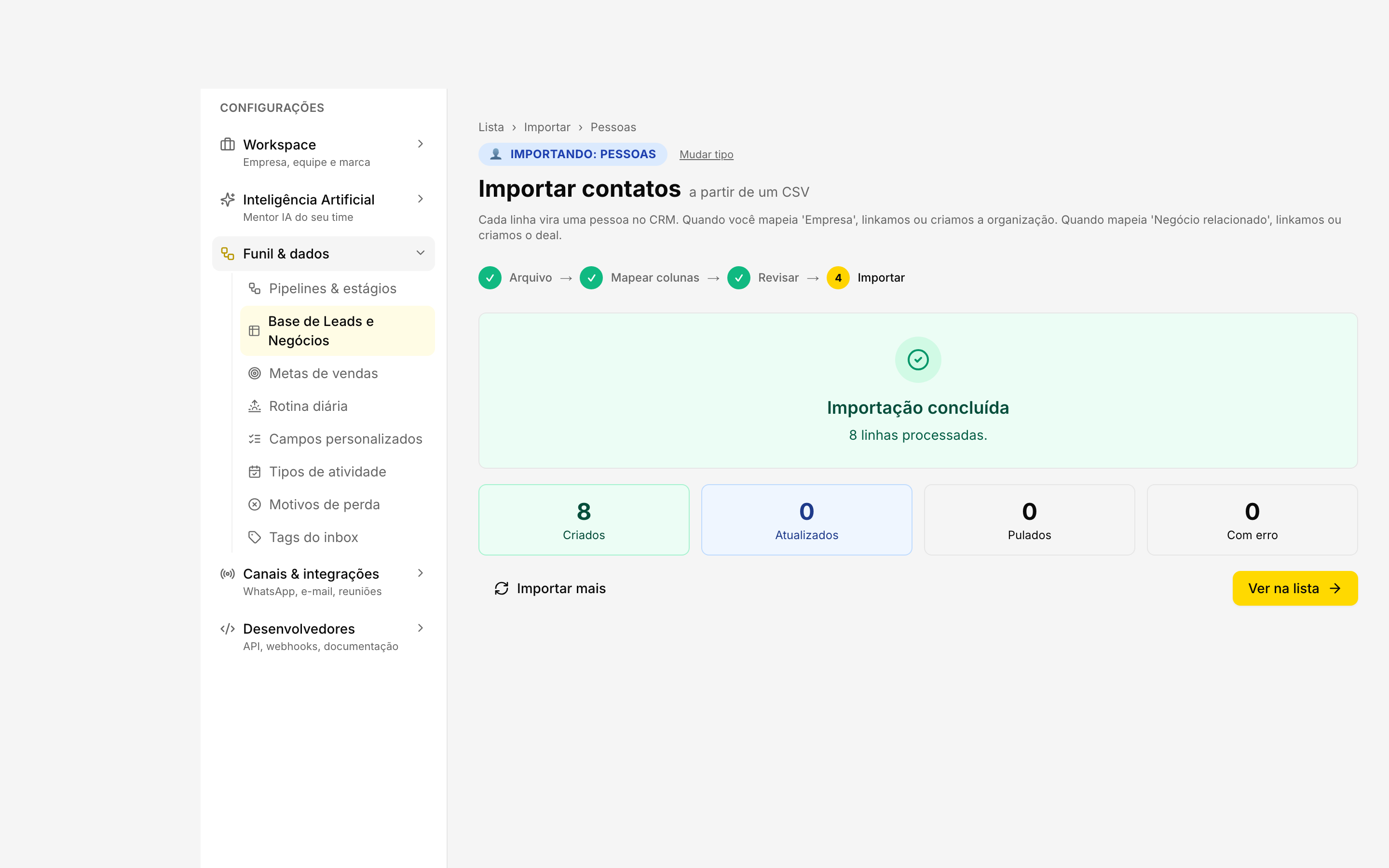The height and width of the screenshot is (868, 1389).
Task: Select Campos personalizados menu item
Action: tap(338, 439)
